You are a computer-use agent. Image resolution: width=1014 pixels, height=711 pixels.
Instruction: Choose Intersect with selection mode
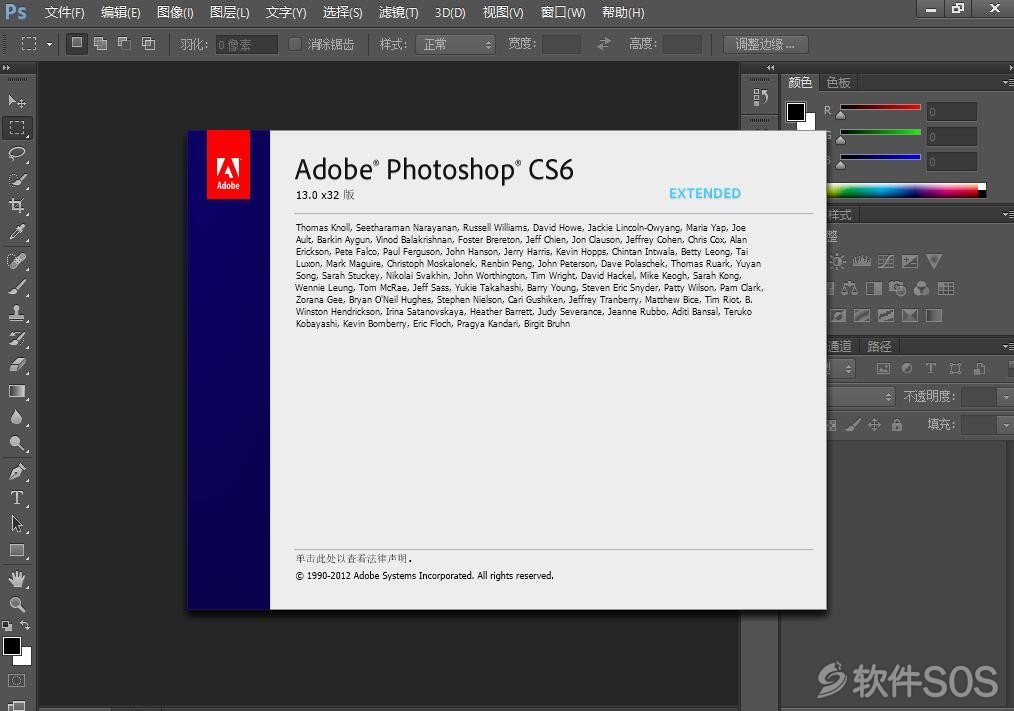149,43
